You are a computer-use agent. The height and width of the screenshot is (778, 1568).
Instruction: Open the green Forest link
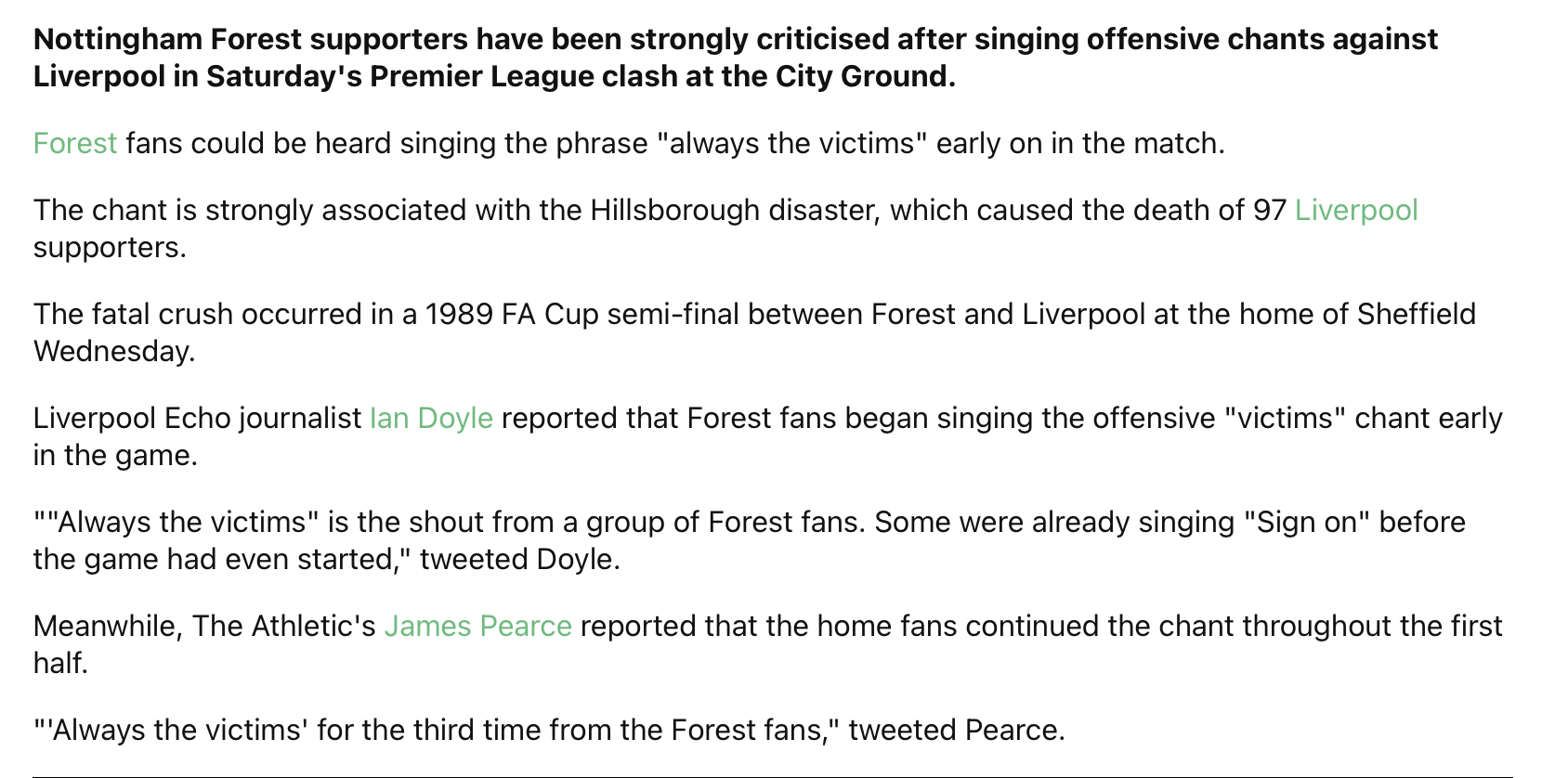[75, 143]
